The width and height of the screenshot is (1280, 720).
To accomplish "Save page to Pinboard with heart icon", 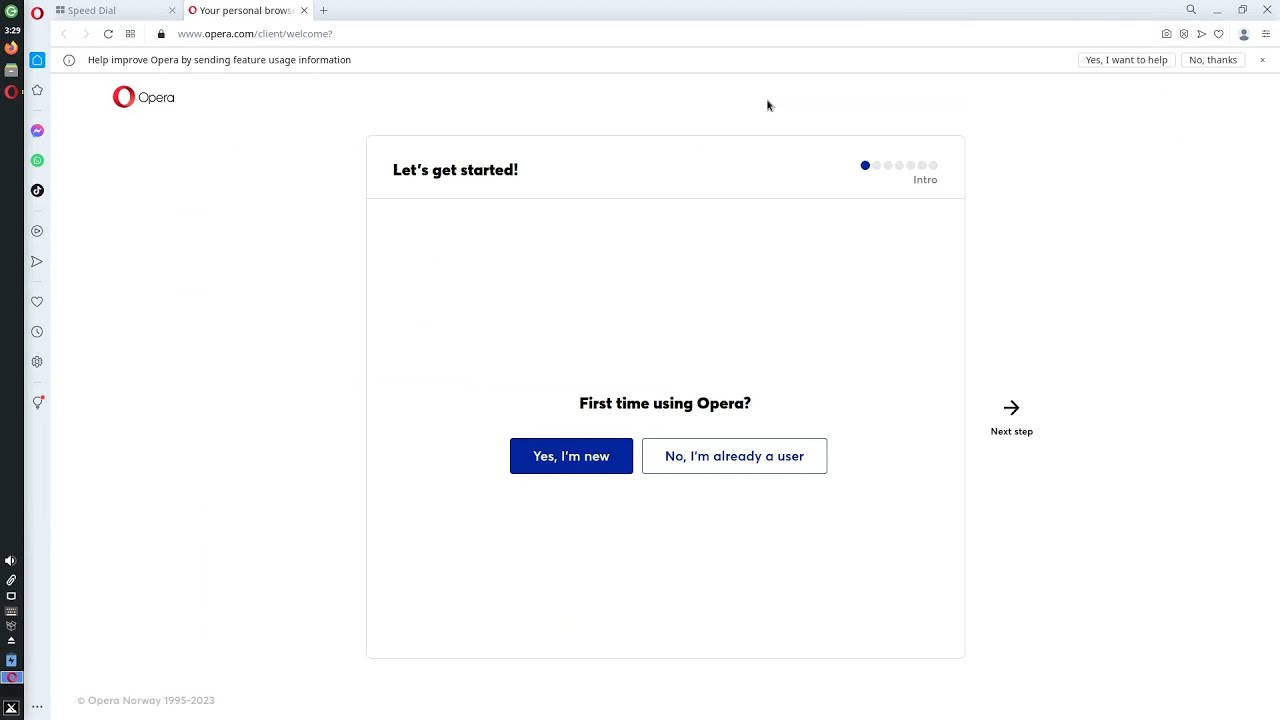I will 1218,34.
